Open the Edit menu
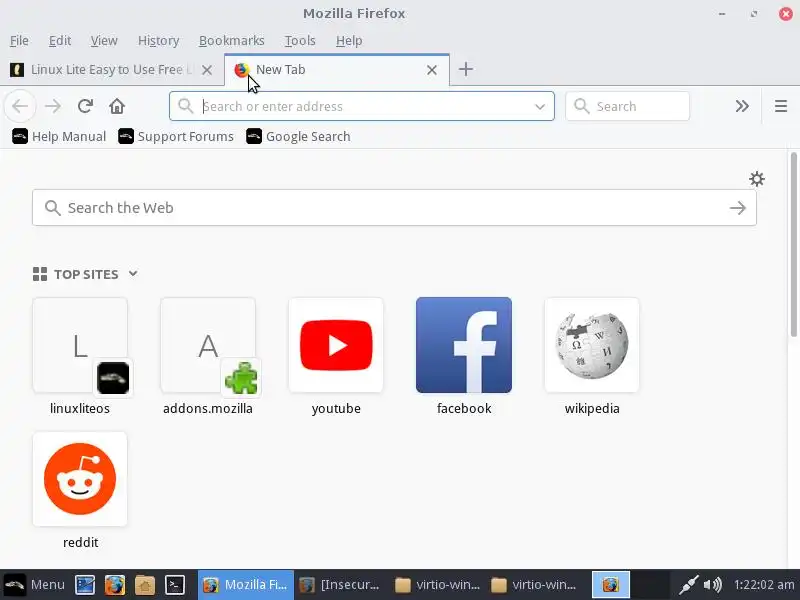800x600 pixels. click(x=60, y=40)
